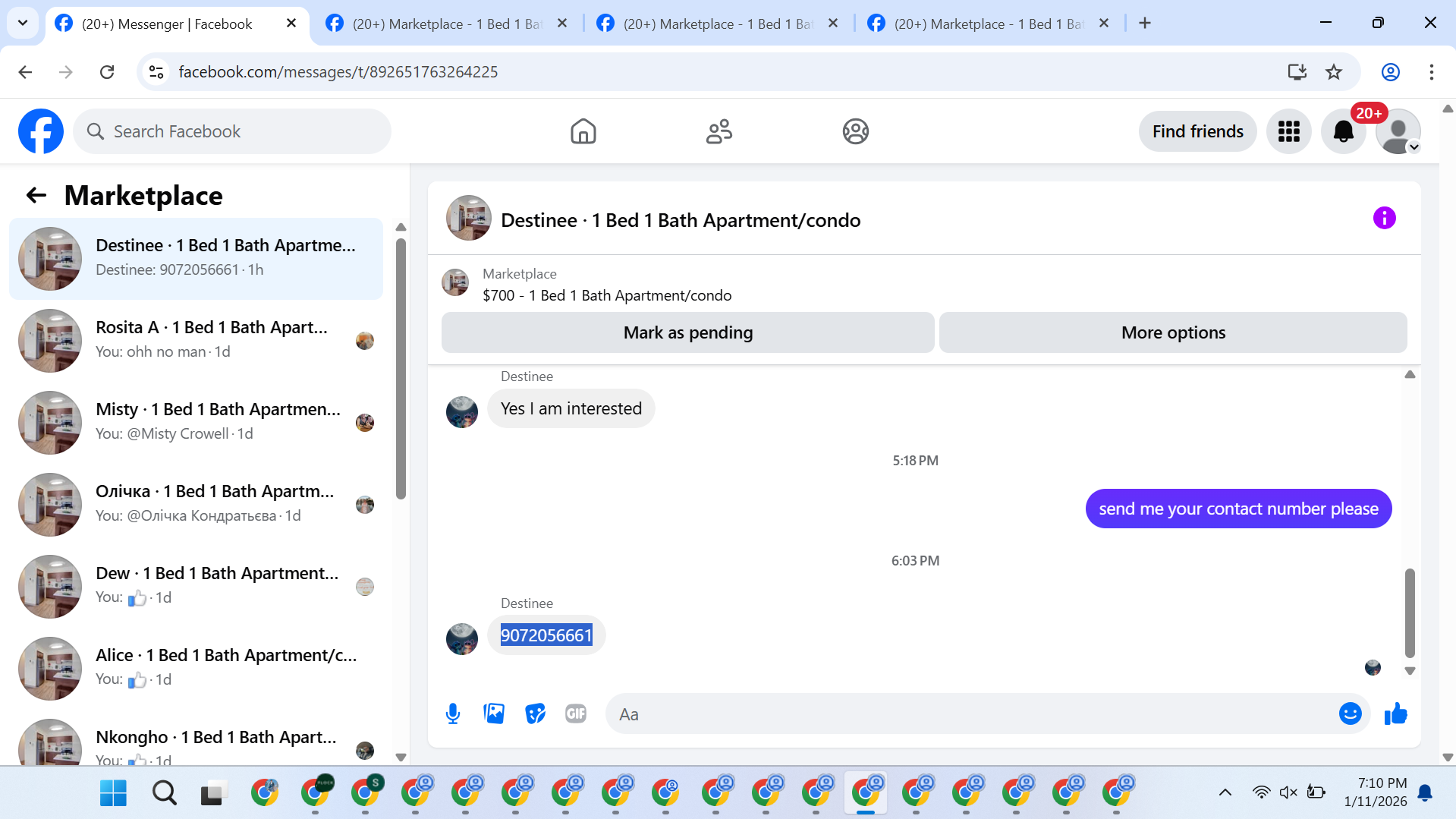
Task: Open Windows Start menu
Action: [114, 793]
